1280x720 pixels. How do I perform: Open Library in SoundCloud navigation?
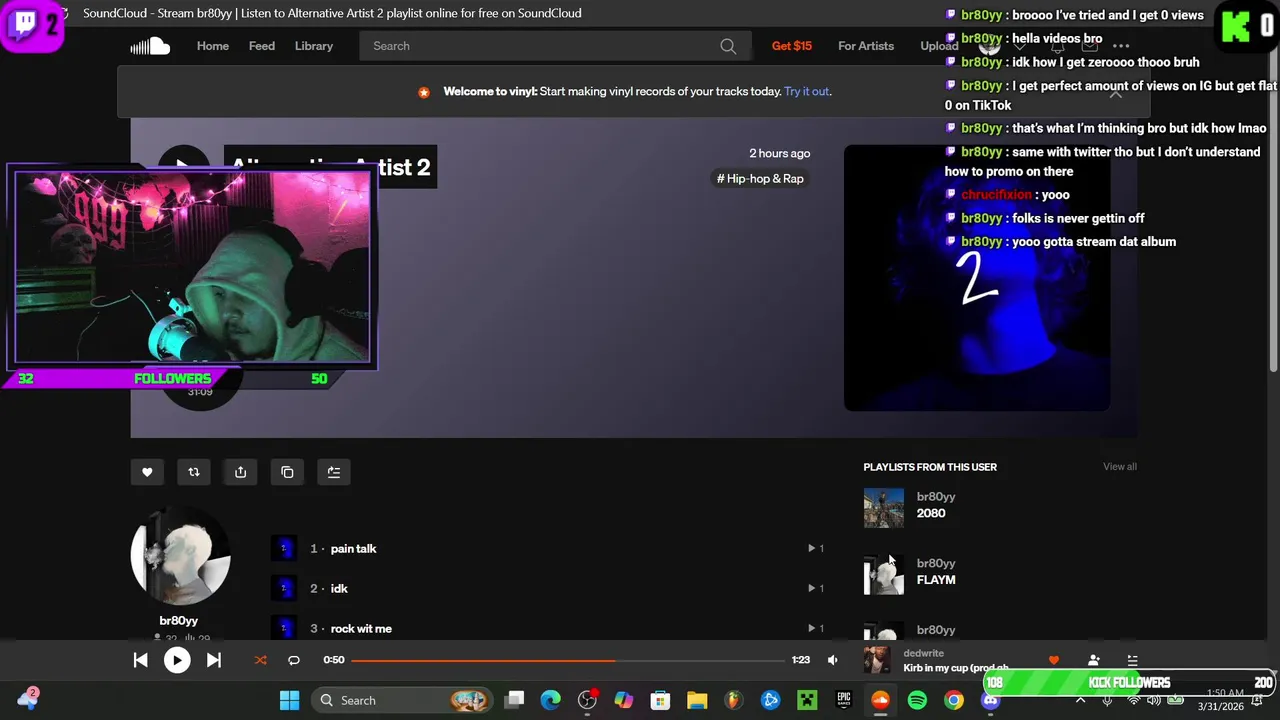(x=314, y=46)
